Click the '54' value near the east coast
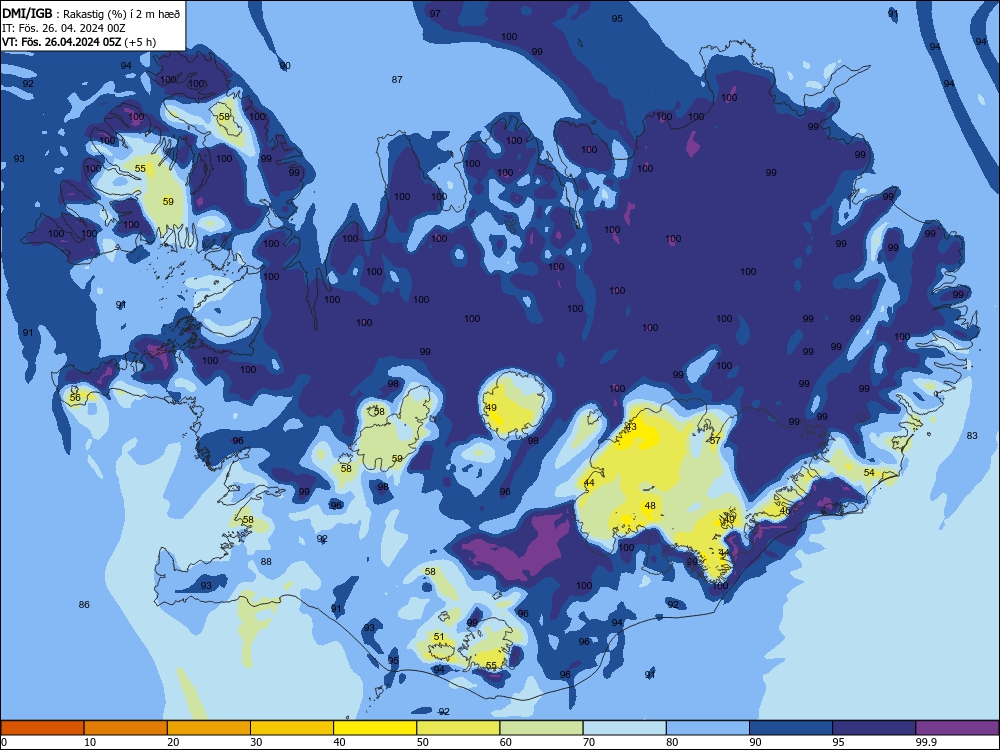The width and height of the screenshot is (1000, 750). pyautogui.click(x=869, y=473)
